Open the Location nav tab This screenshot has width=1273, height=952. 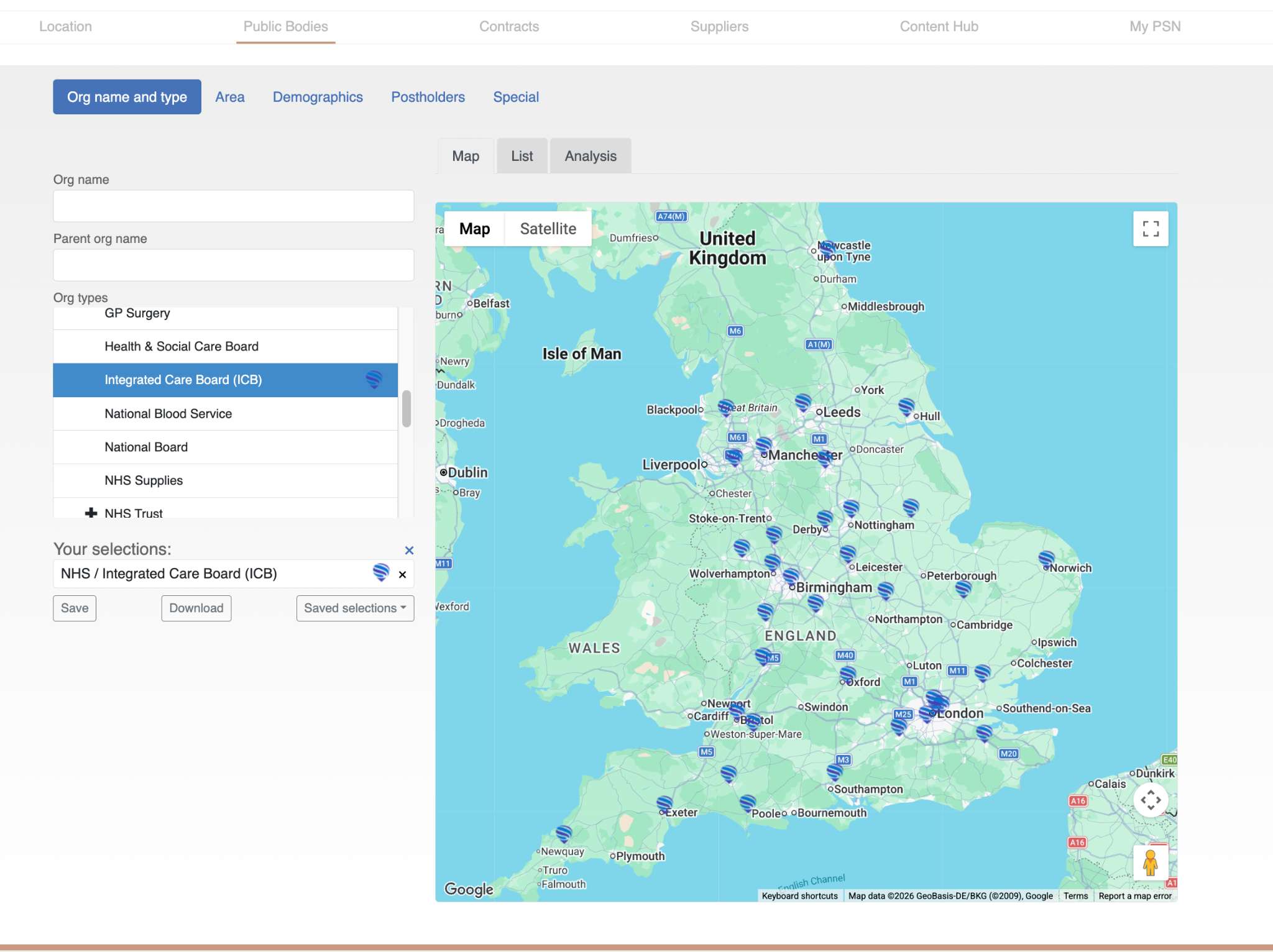(x=65, y=27)
